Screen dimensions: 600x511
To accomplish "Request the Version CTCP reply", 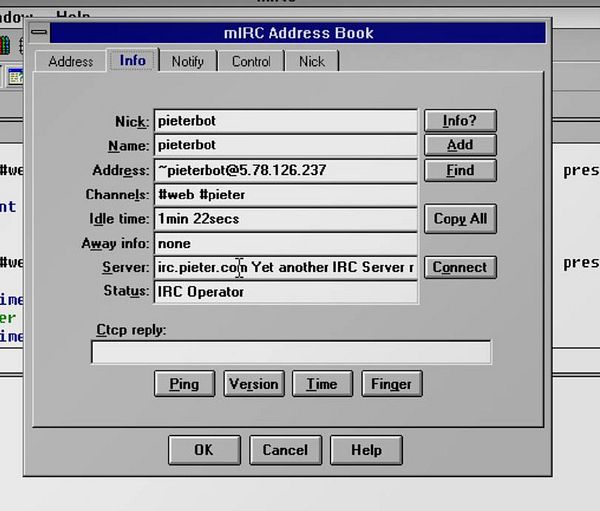I will 254,384.
